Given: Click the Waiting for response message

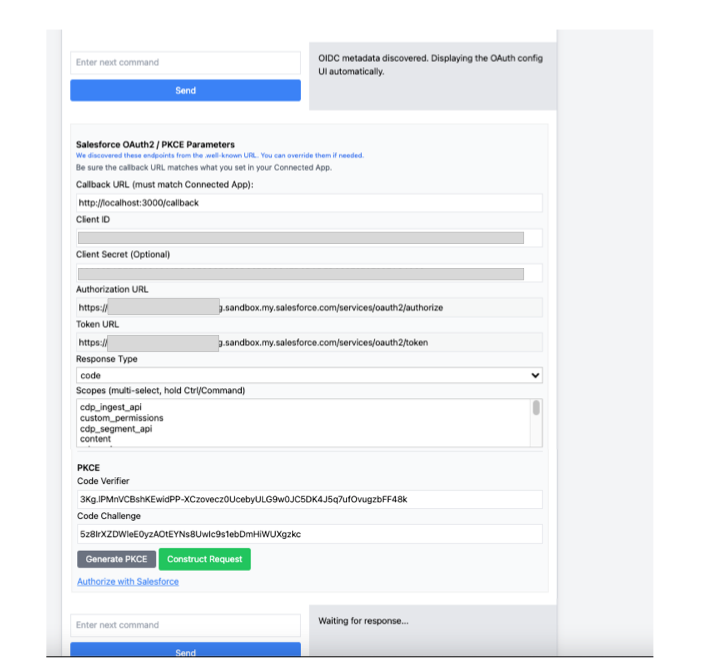Looking at the screenshot, I should coord(363,621).
